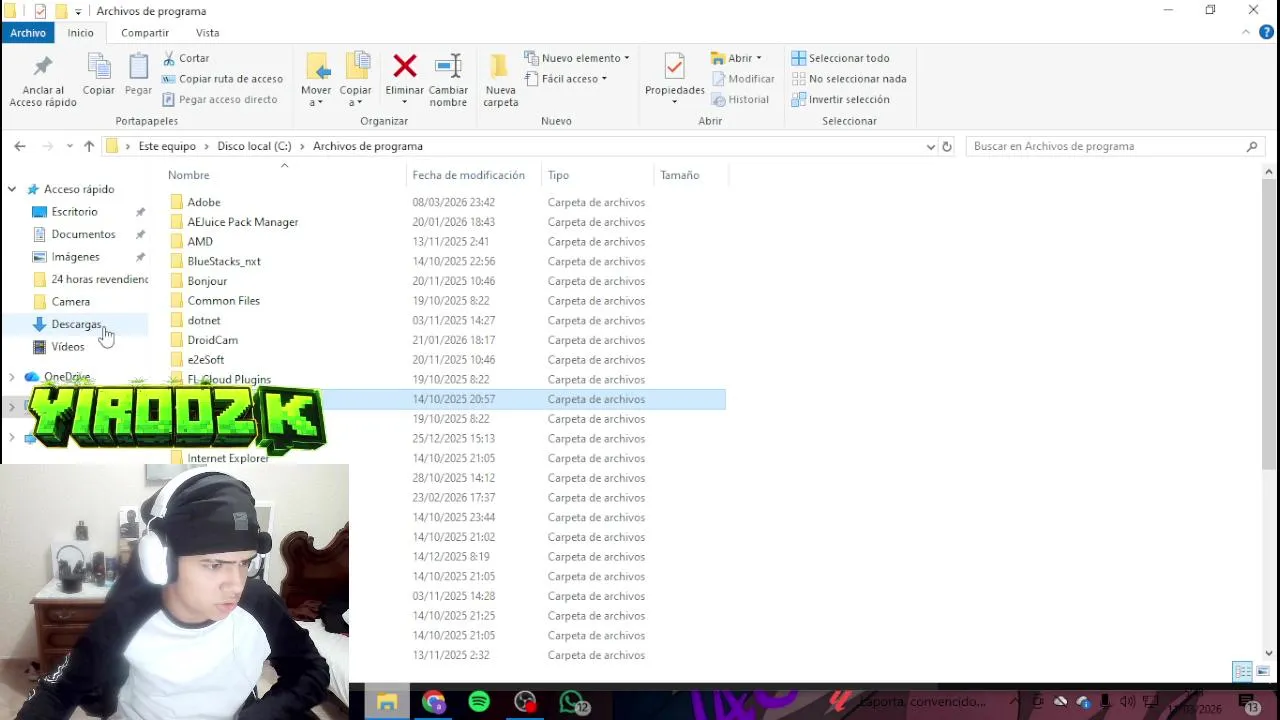This screenshot has width=1280, height=720.
Task: Open Spotify from the taskbar
Action: click(x=479, y=702)
